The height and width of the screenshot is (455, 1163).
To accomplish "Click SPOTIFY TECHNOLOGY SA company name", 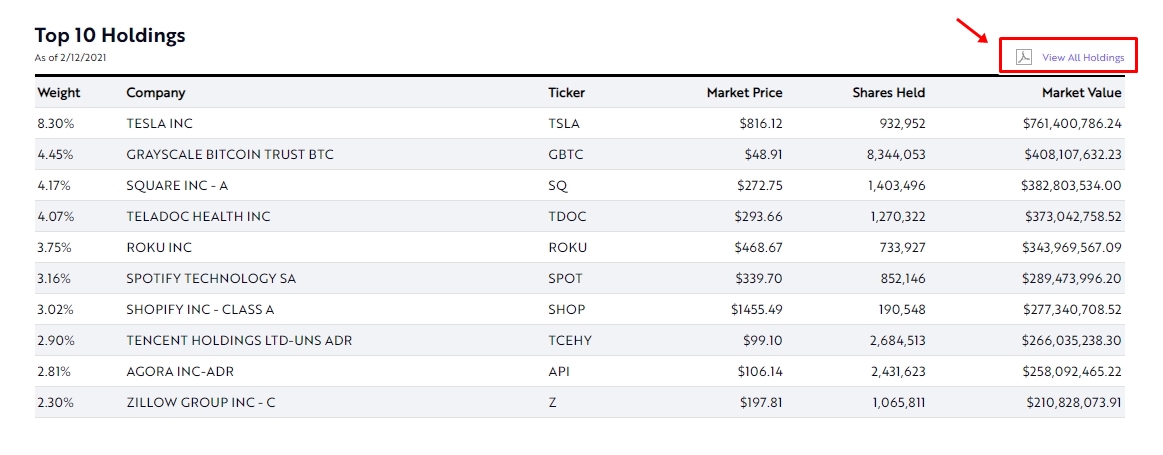I will [x=211, y=279].
